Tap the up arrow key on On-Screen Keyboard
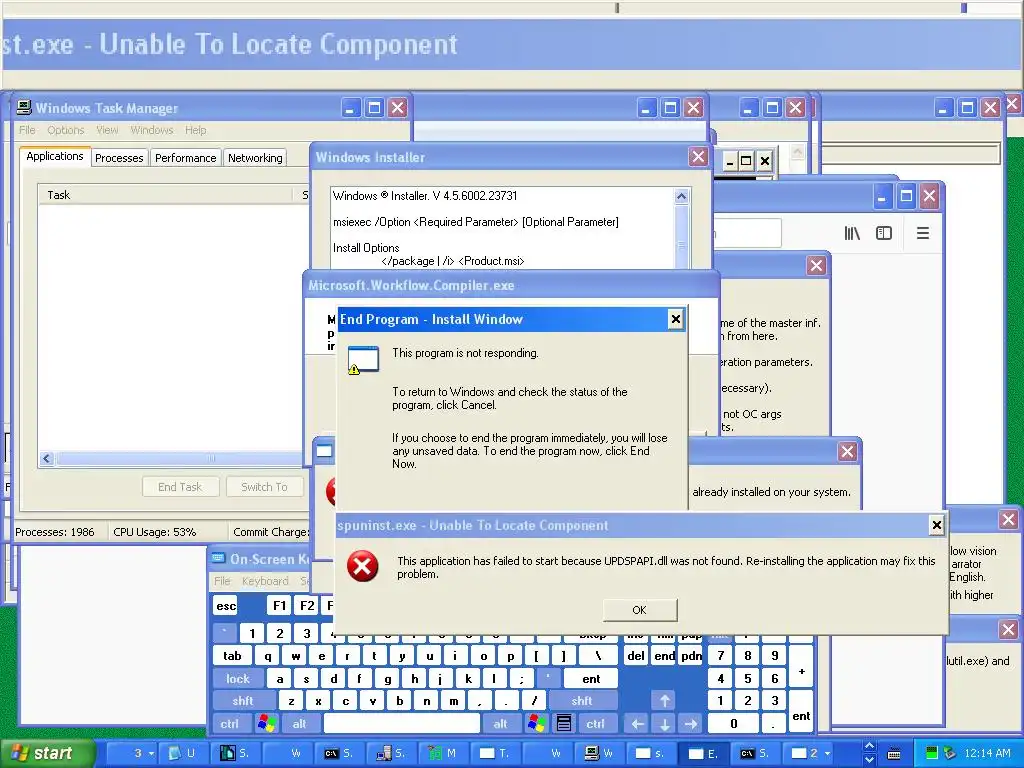 664,701
